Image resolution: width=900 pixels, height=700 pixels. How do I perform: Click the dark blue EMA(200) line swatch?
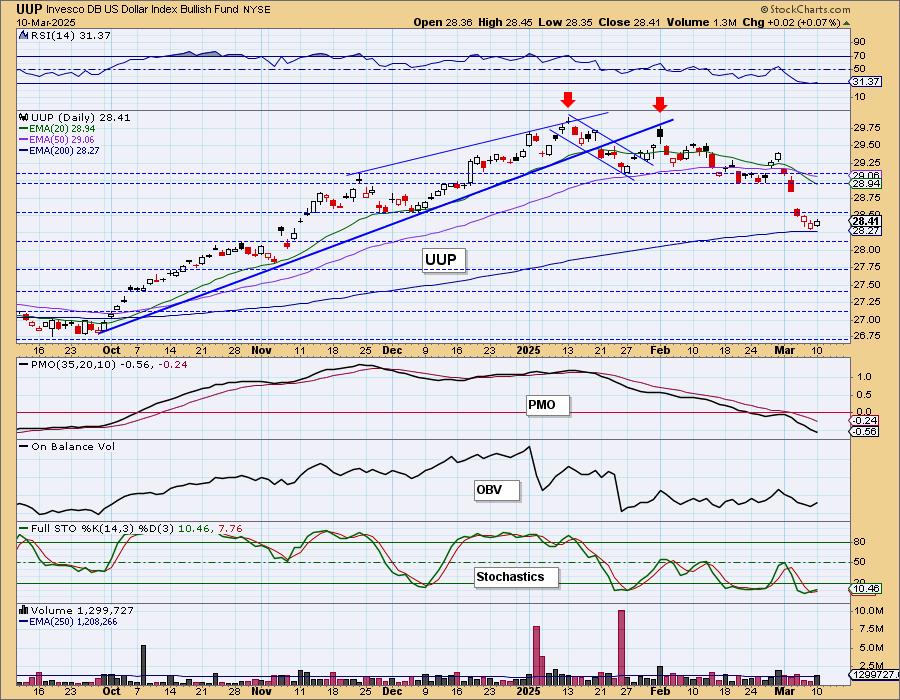[x=24, y=151]
